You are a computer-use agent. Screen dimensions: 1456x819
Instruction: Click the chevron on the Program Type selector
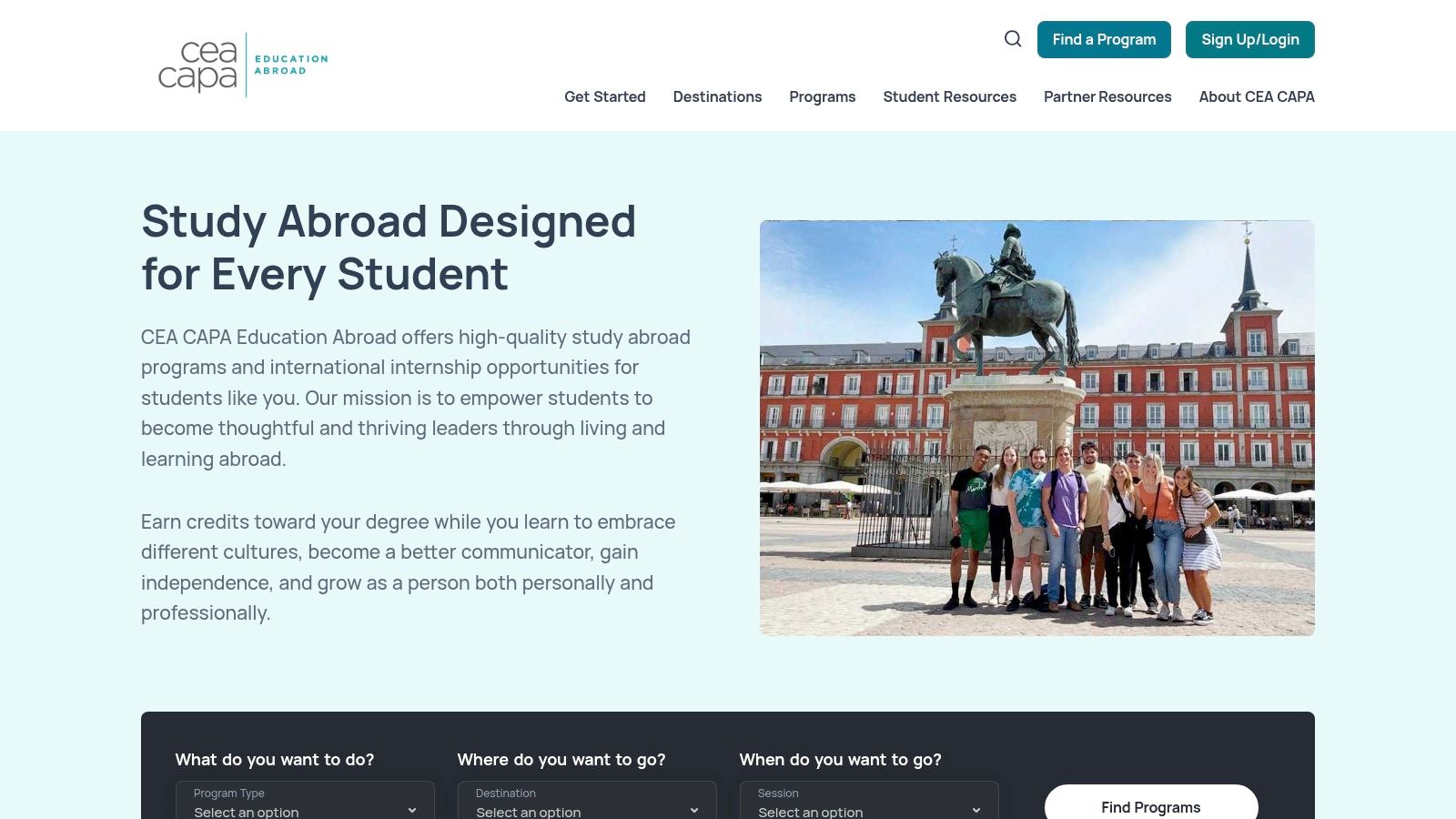(x=413, y=809)
